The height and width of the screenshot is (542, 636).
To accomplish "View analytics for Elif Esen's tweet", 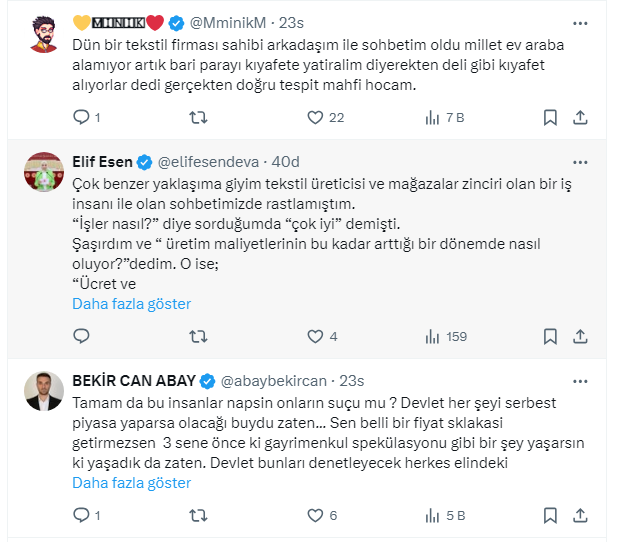I will (433, 336).
